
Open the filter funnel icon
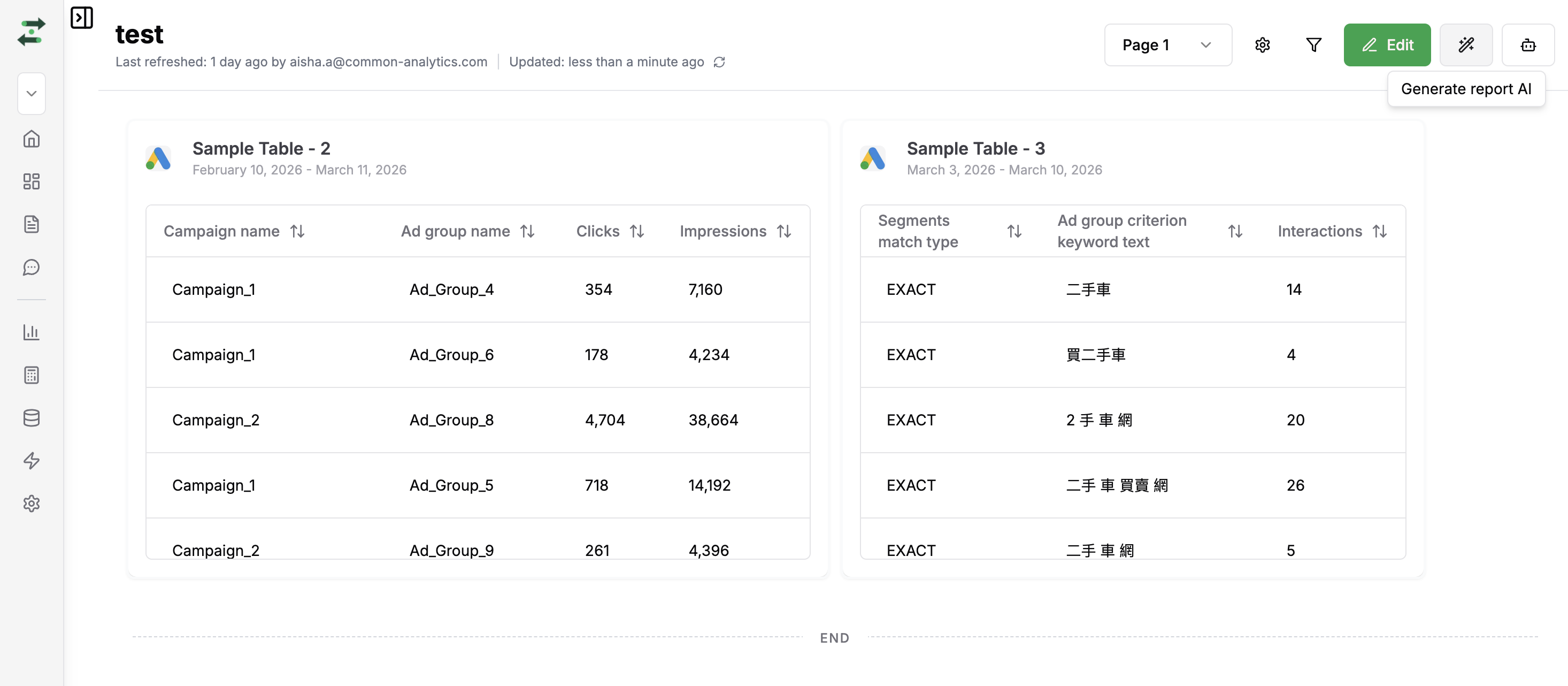tap(1313, 45)
